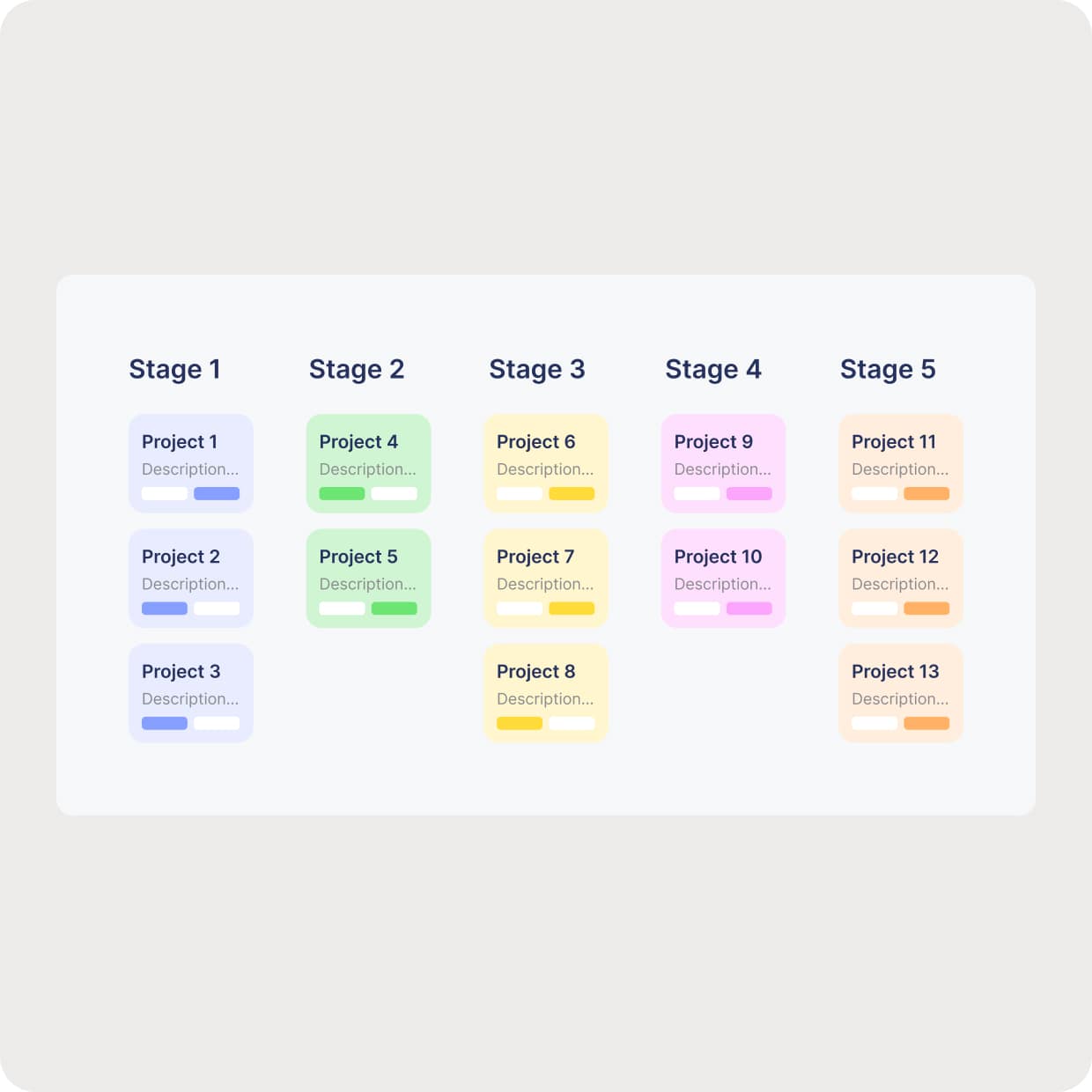The image size is (1092, 1092).
Task: Click the green tag on Project 5
Action: pos(394,609)
